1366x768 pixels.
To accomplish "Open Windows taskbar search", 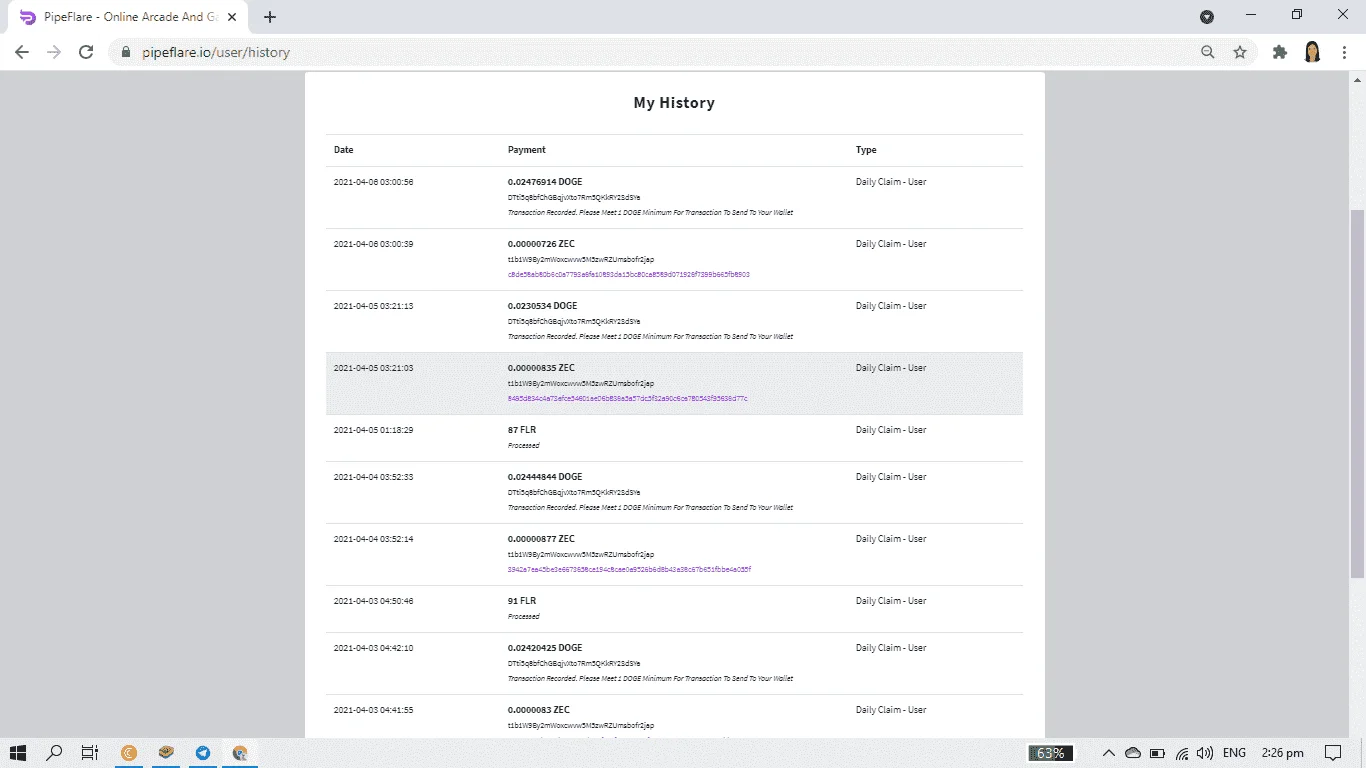I will coord(54,753).
